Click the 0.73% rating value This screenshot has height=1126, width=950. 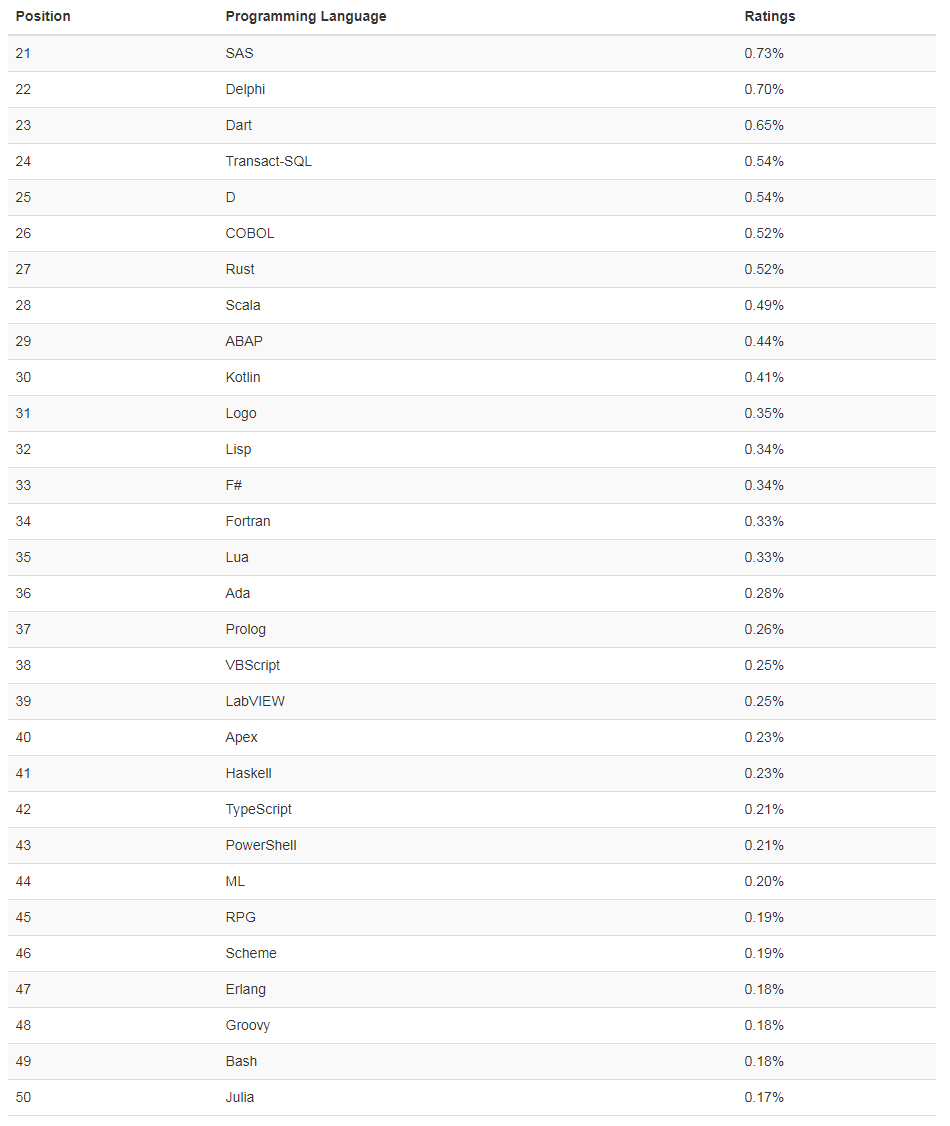(x=764, y=53)
